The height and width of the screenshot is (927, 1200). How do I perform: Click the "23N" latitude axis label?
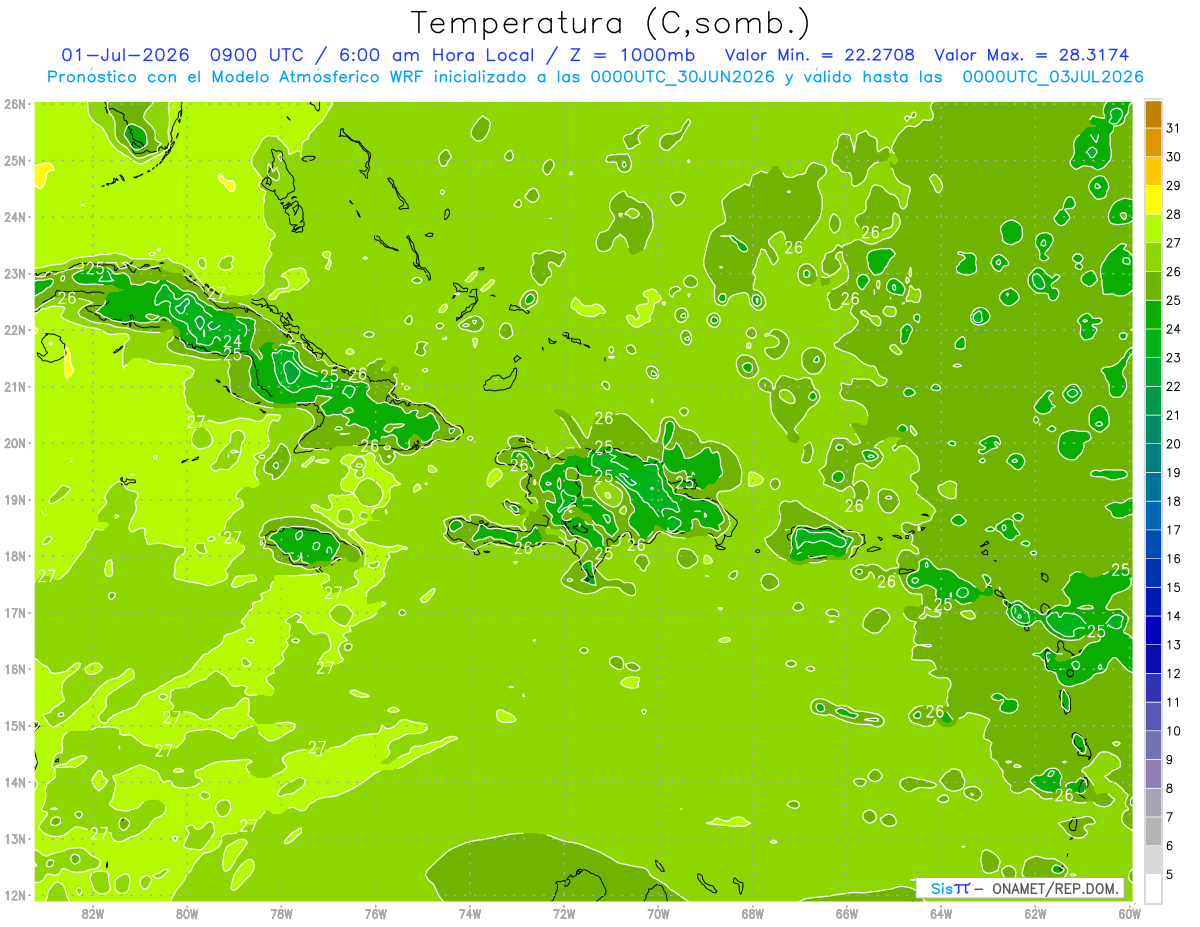(x=15, y=274)
